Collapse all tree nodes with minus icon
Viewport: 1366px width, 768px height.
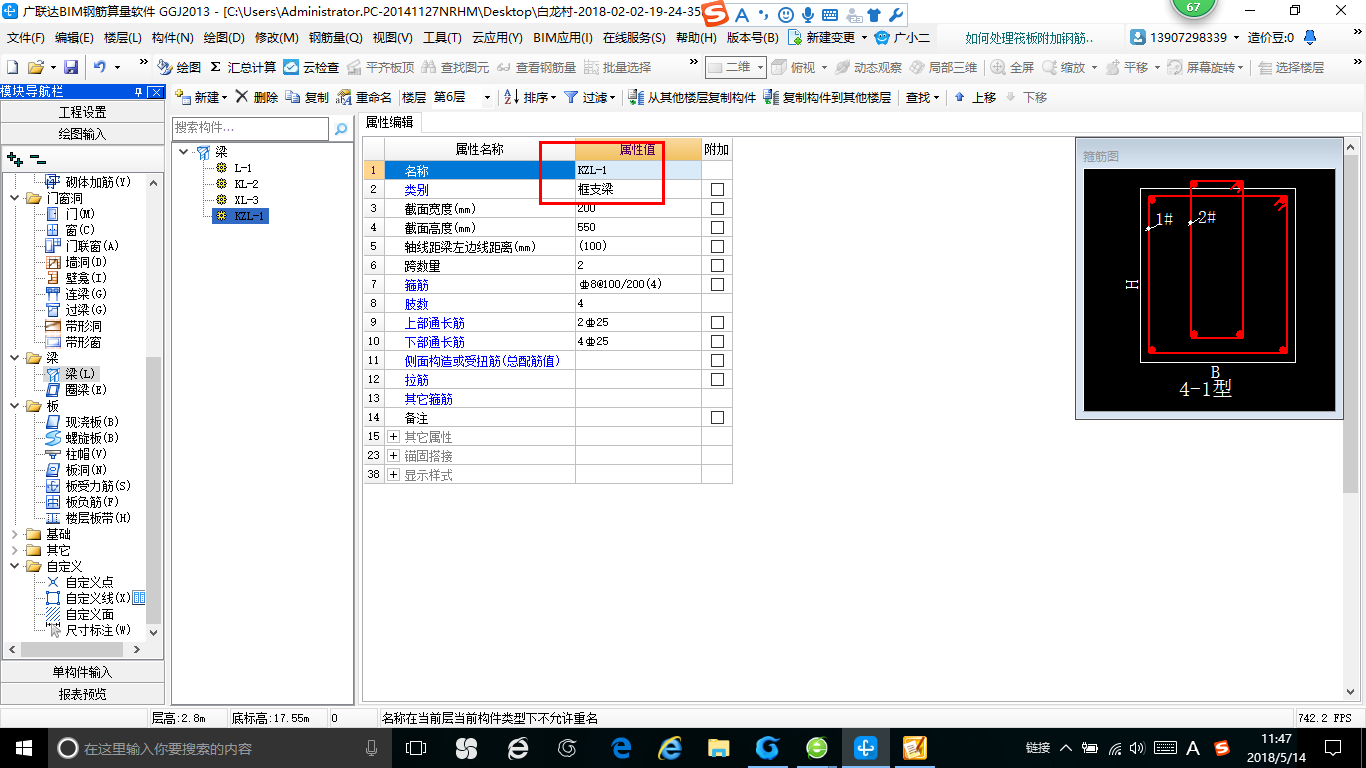pyautogui.click(x=37, y=158)
